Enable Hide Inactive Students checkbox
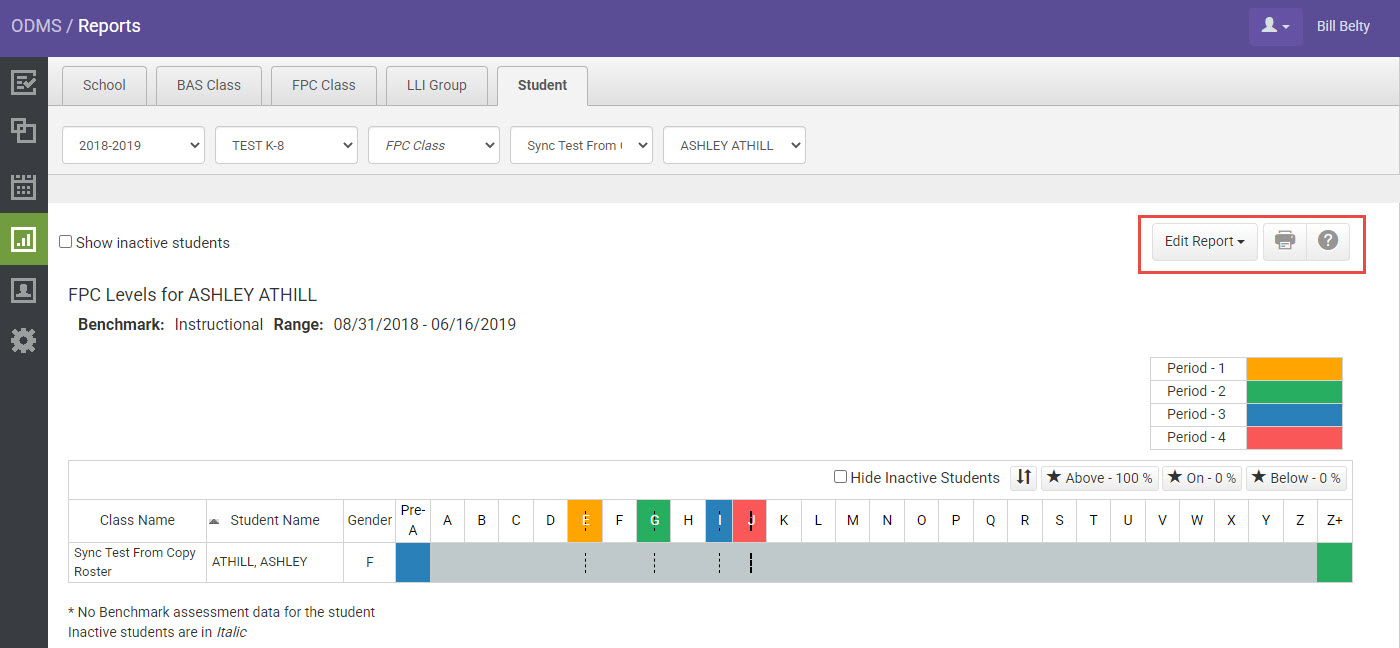The height and width of the screenshot is (648, 1400). pyautogui.click(x=841, y=478)
